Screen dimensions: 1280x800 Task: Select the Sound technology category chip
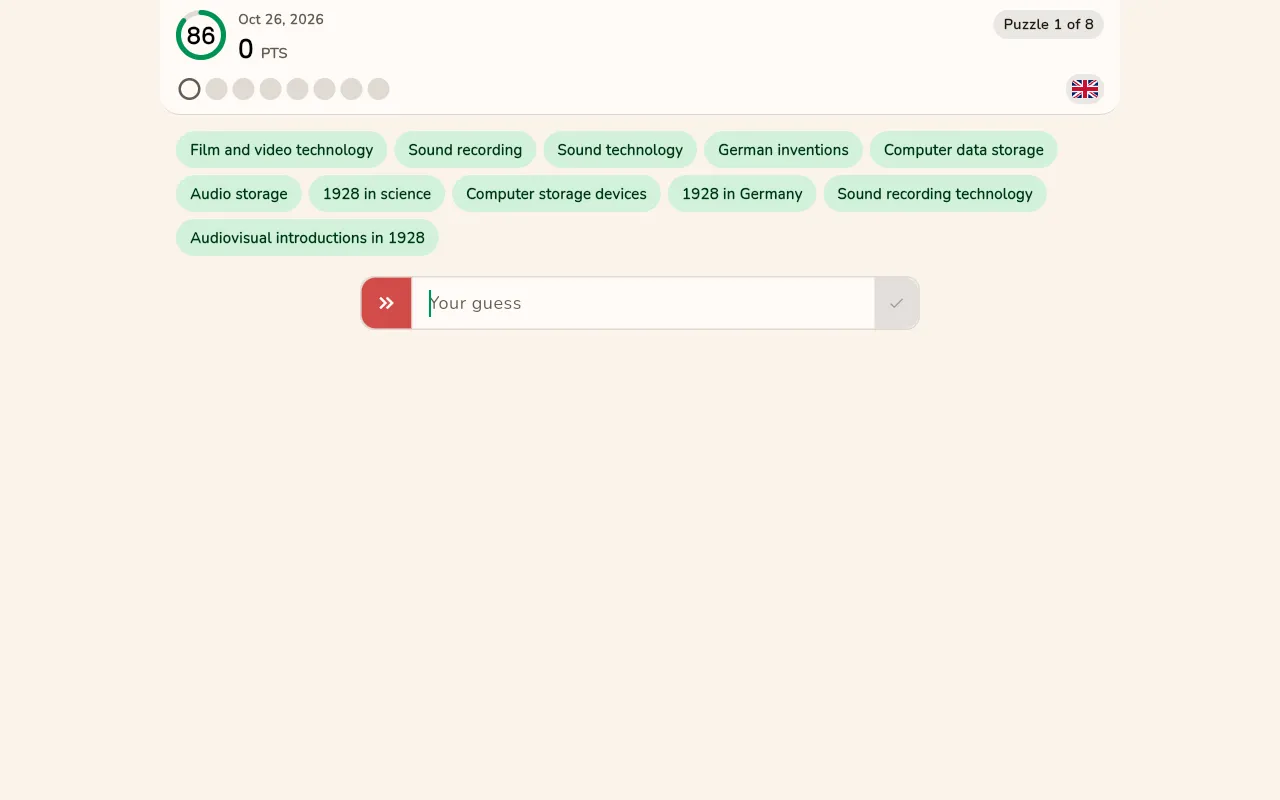point(620,150)
